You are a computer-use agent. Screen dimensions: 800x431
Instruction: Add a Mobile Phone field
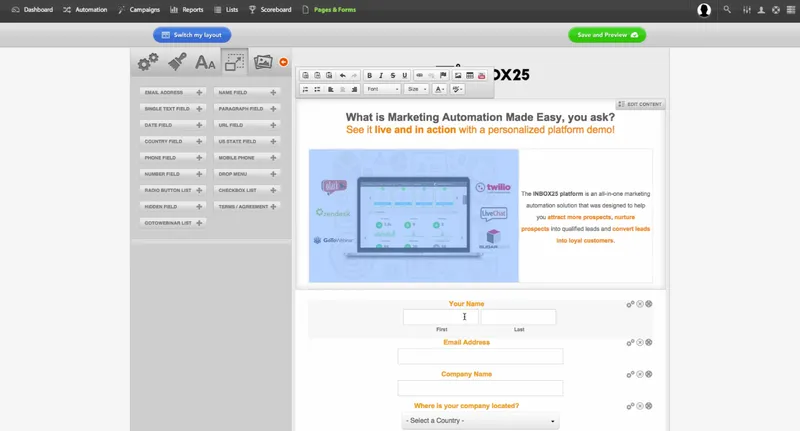(247, 158)
